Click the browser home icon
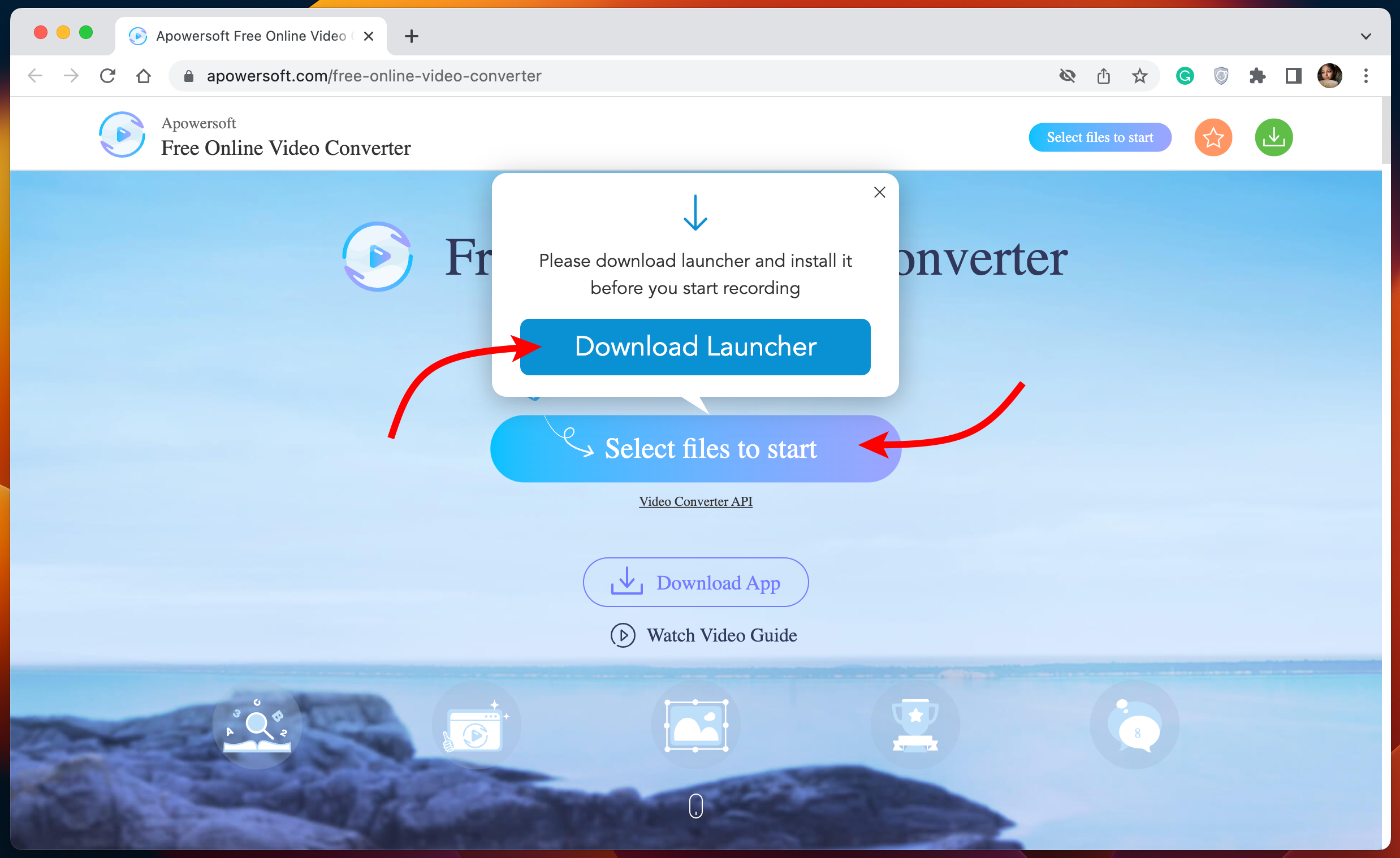Viewport: 1400px width, 858px height. pos(144,75)
